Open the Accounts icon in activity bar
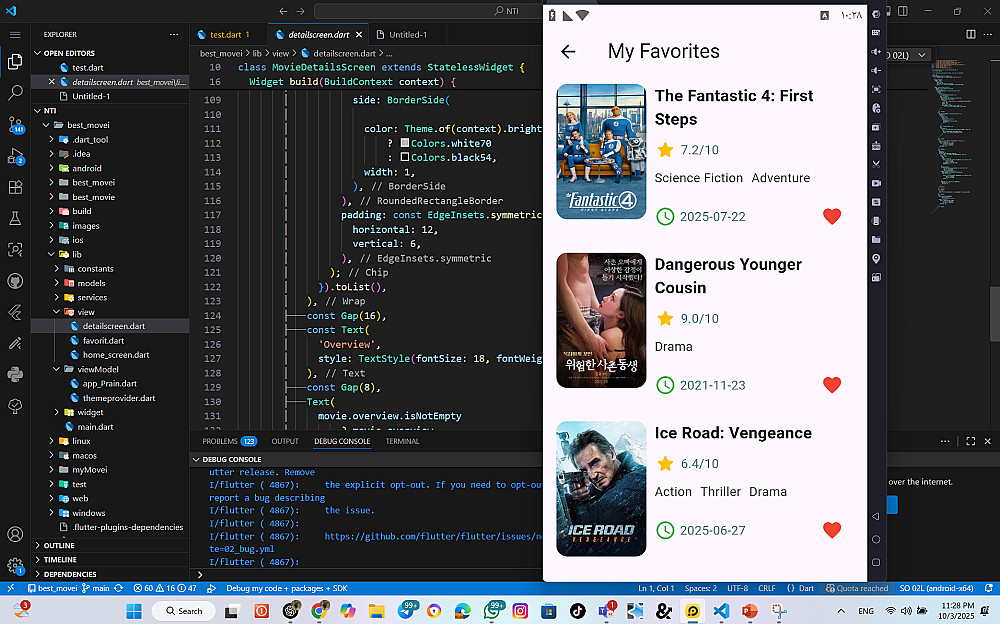Viewport: 1000px width, 624px height. point(15,535)
